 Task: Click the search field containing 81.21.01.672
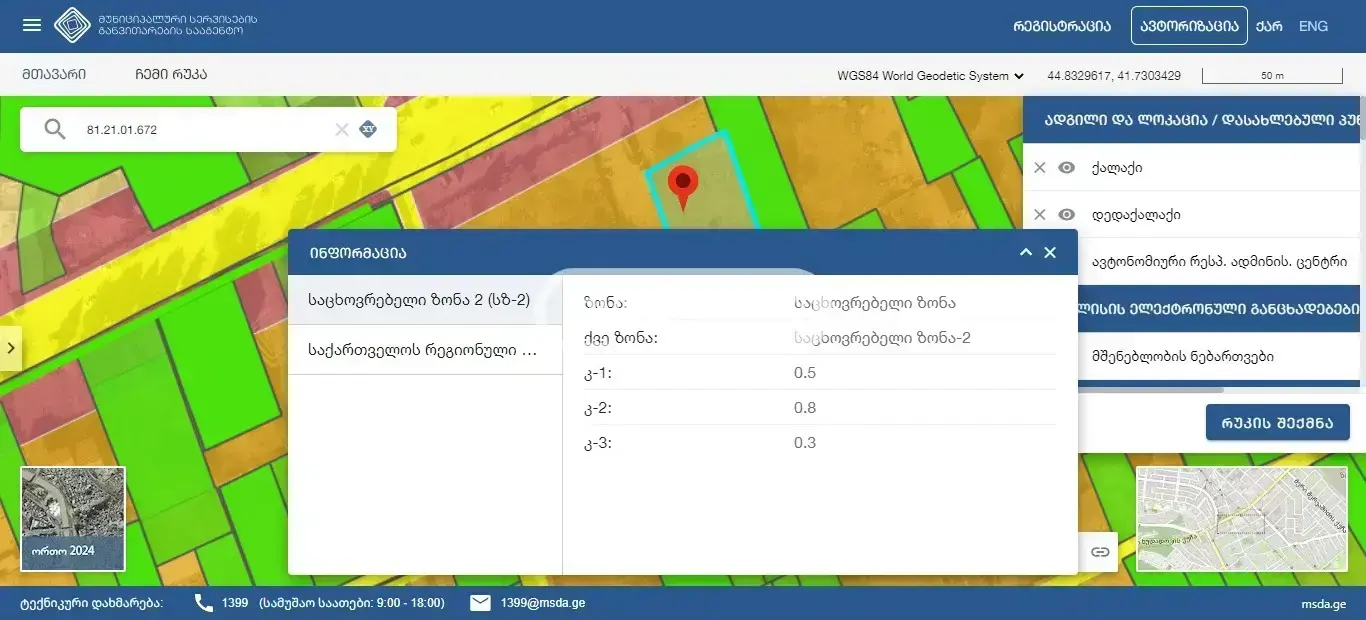(x=208, y=130)
